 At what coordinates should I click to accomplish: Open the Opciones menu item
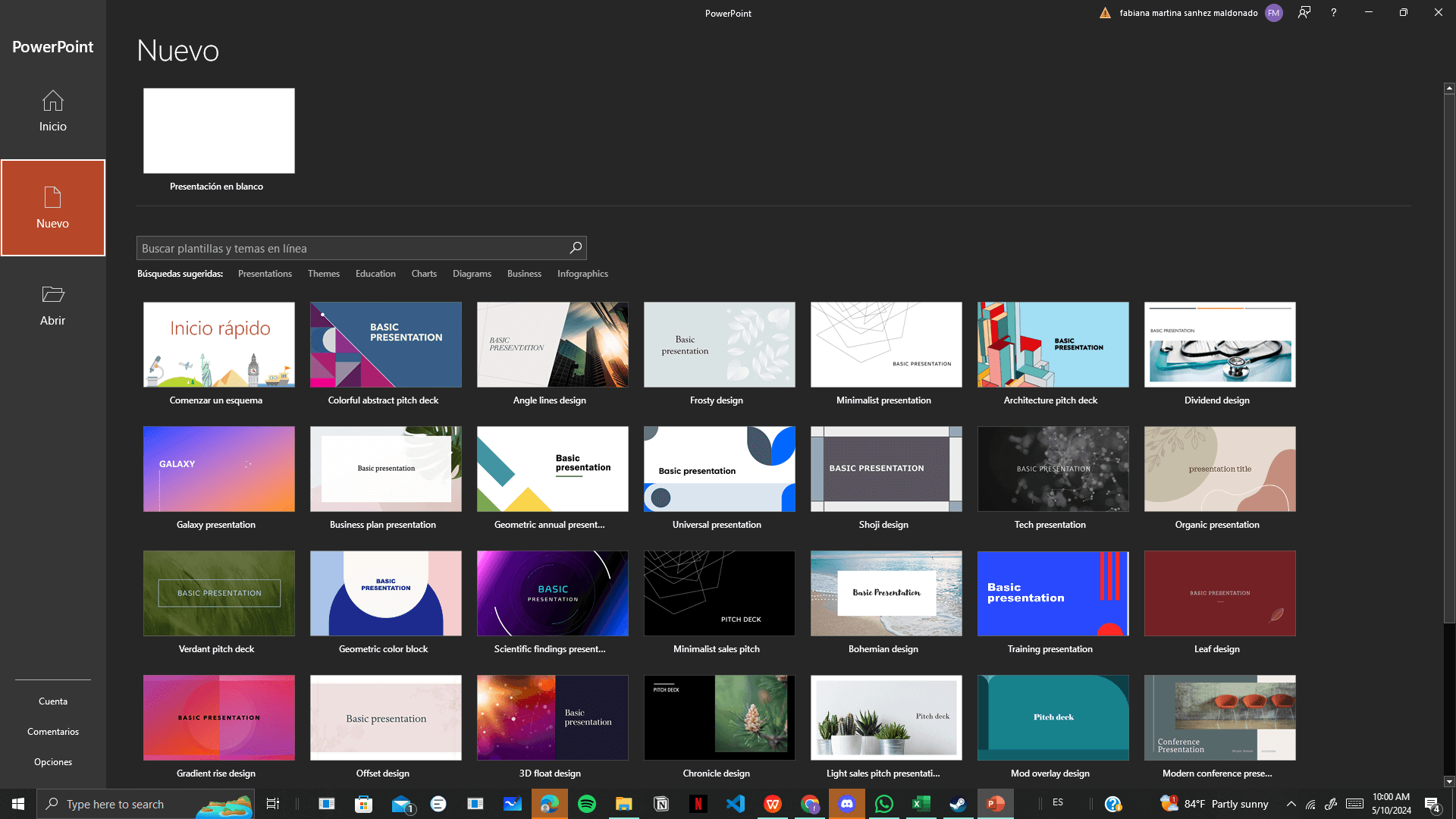pyautogui.click(x=53, y=762)
